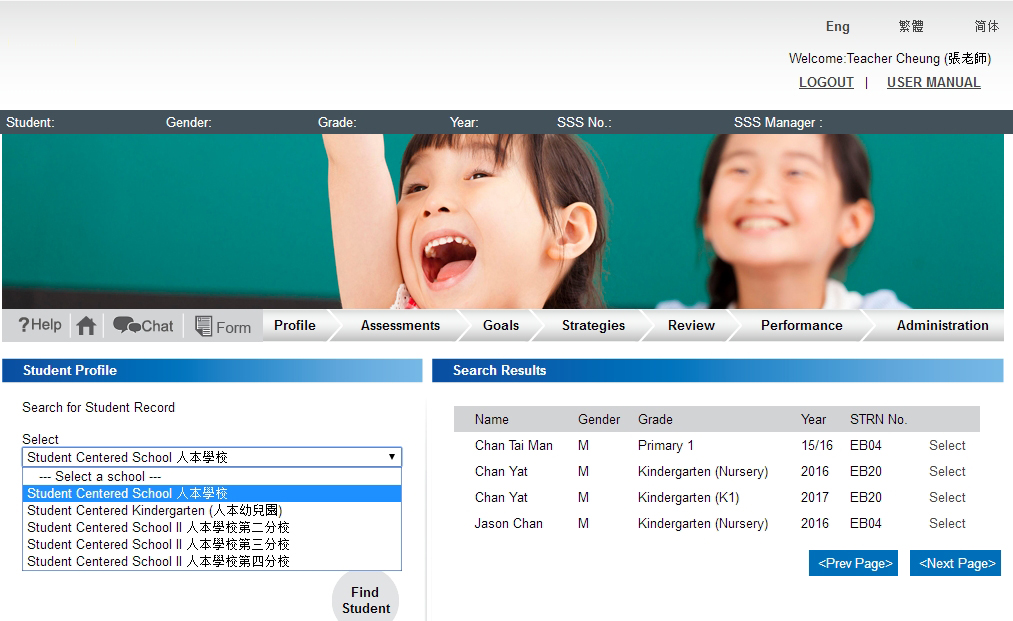Click the banner photo of the children

[x=503, y=221]
